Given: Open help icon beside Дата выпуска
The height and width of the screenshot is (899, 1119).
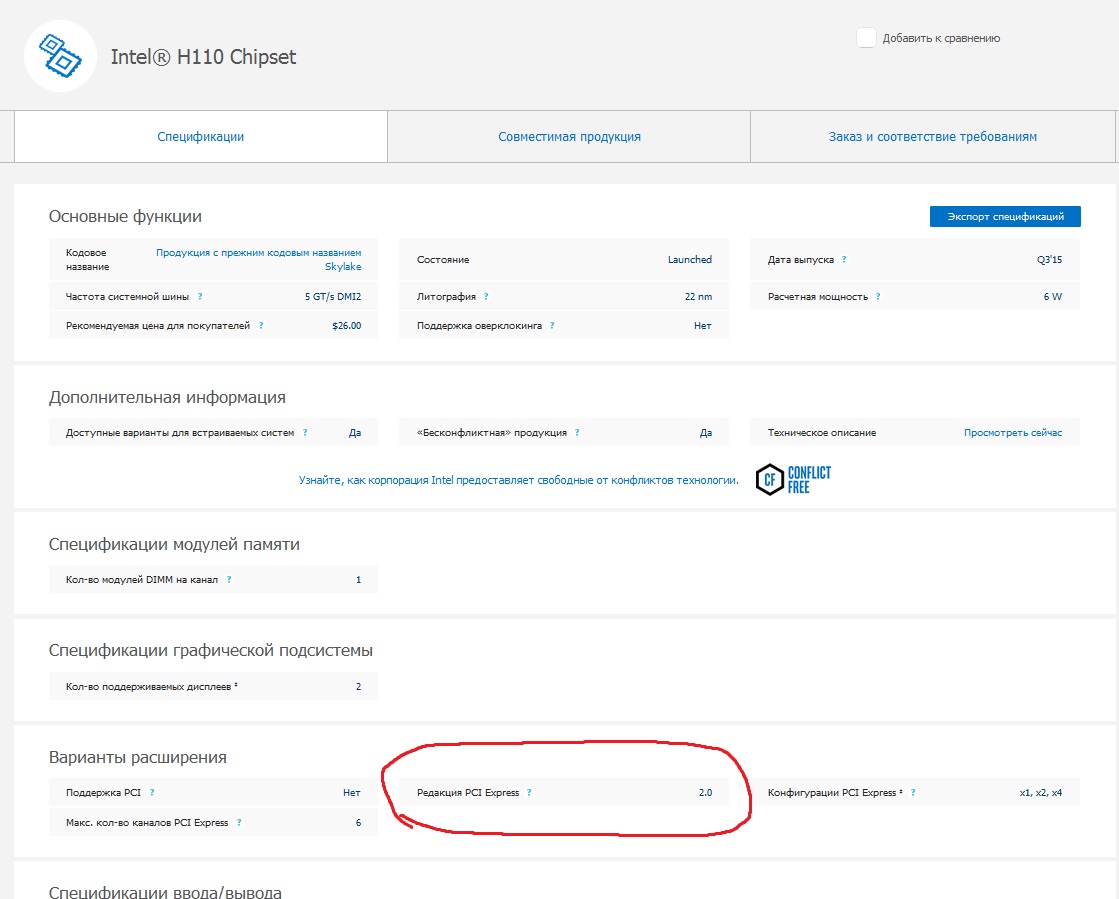Looking at the screenshot, I should 844,260.
